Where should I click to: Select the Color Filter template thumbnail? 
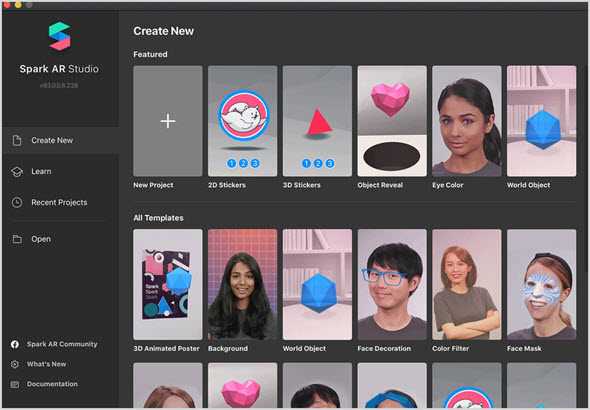point(467,285)
